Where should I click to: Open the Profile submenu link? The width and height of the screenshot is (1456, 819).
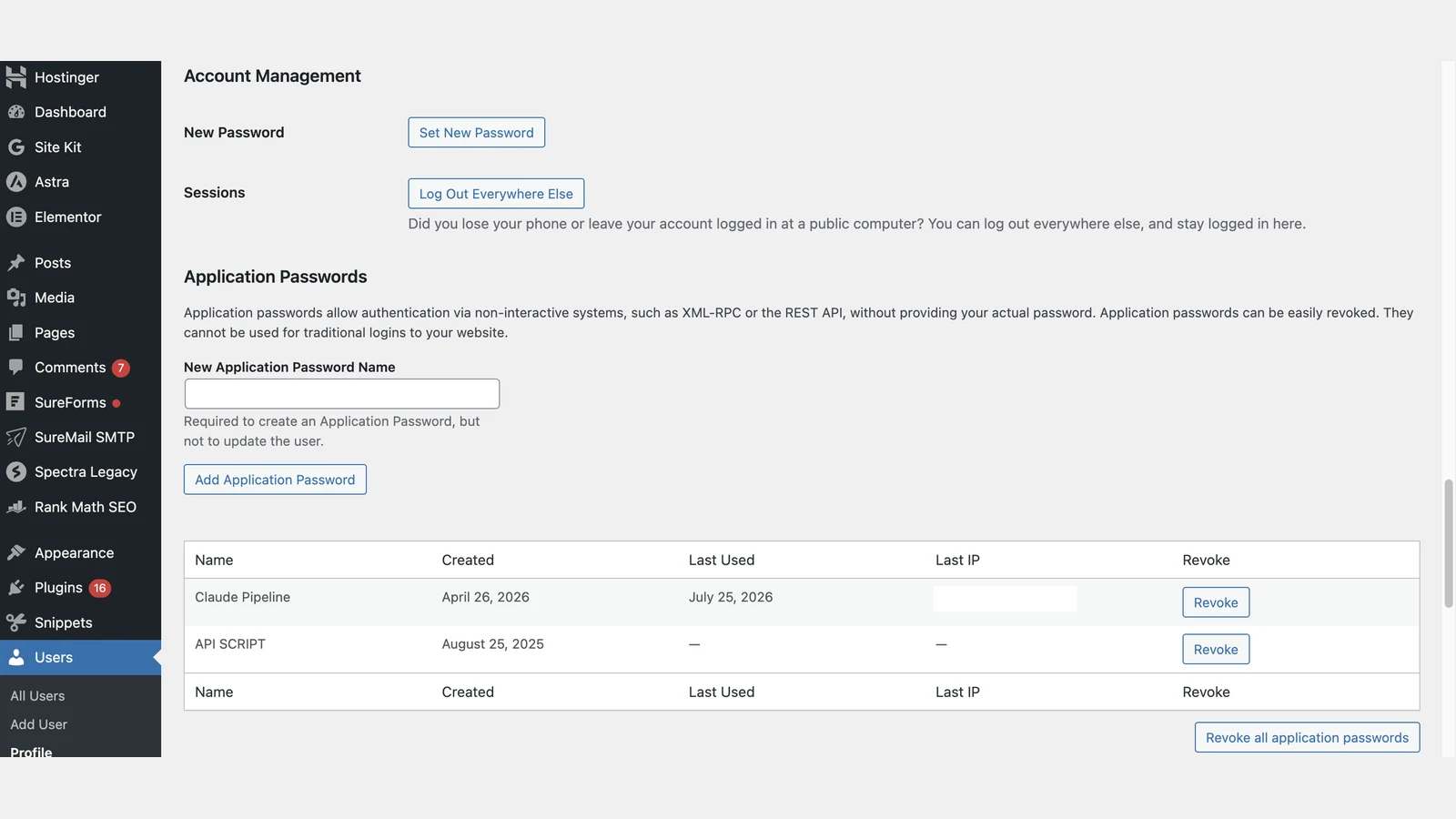click(x=31, y=752)
